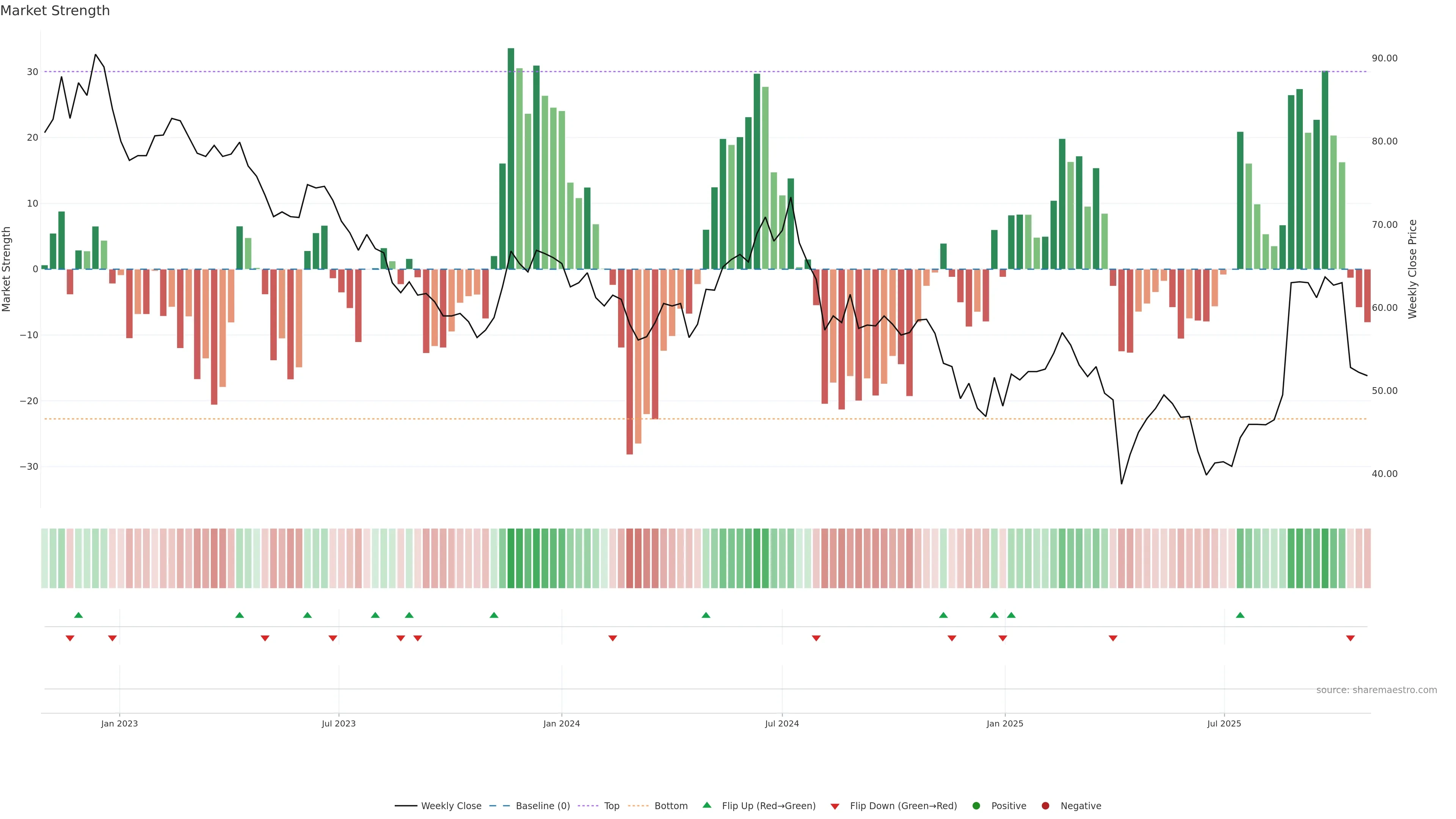Click the Weekly Close Price axis title
The image size is (1456, 819).
[1412, 269]
